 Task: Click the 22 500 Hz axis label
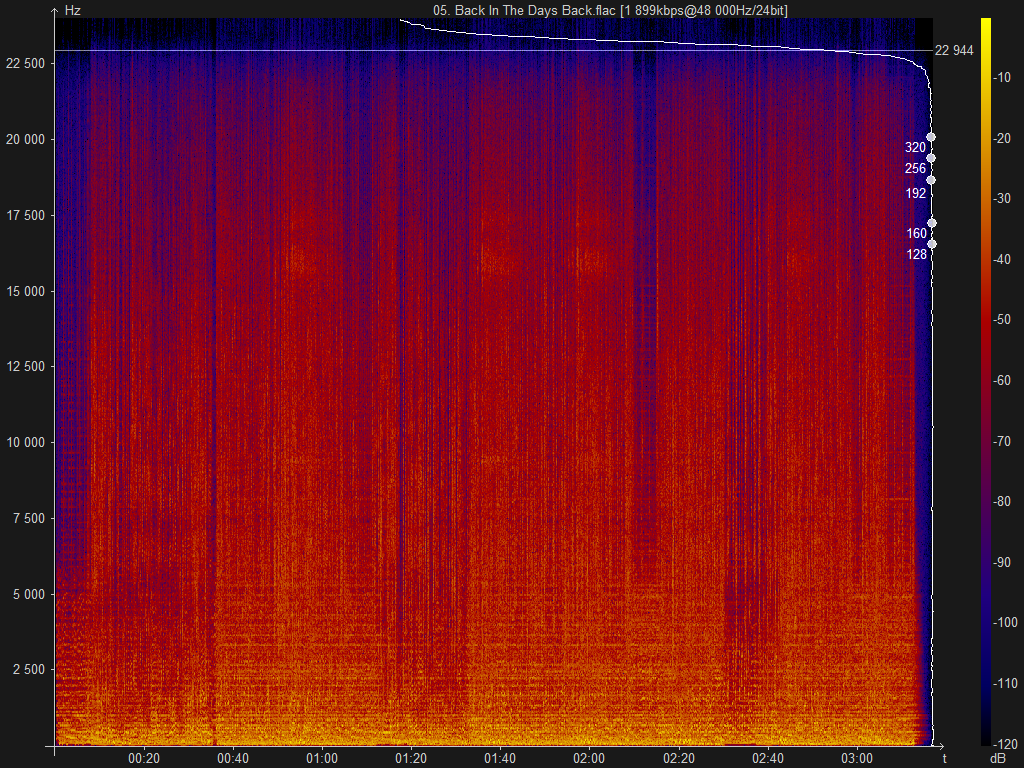pos(25,63)
